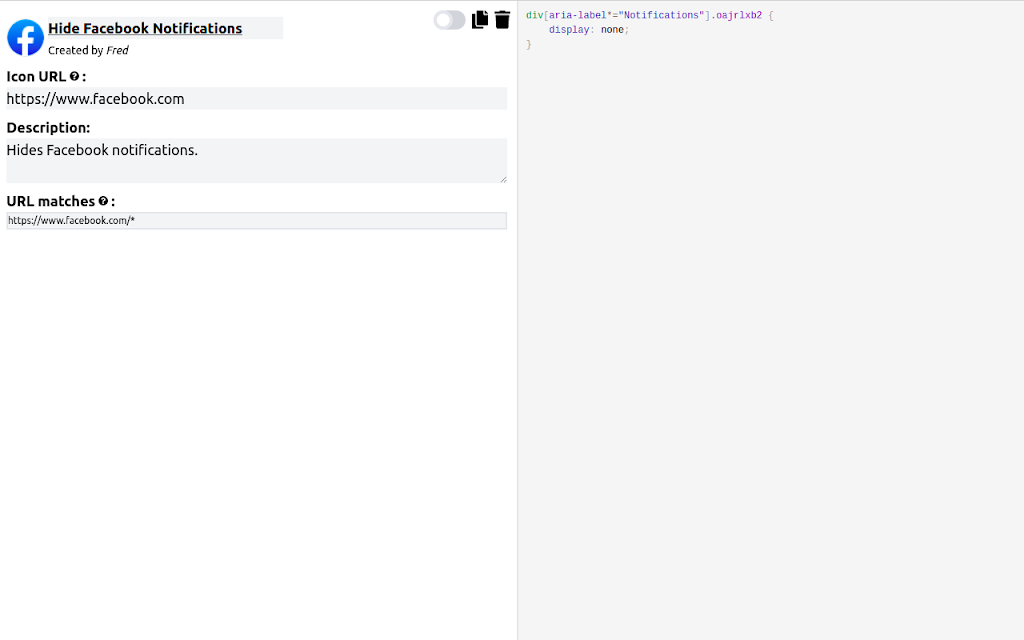The image size is (1024, 640).
Task: Click the div aria-label selector line
Action: click(650, 16)
